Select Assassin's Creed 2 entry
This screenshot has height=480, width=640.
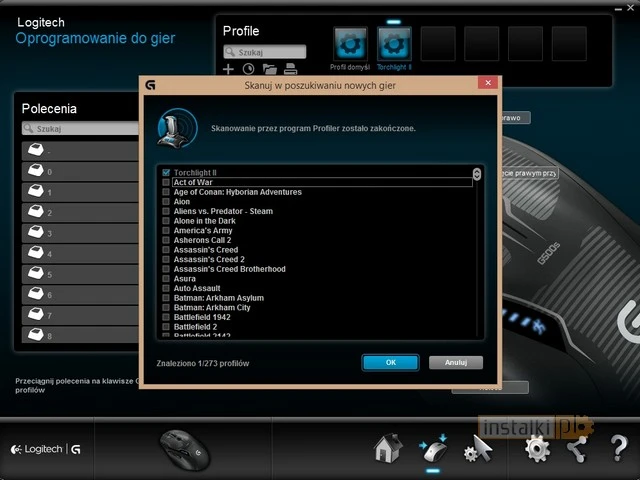point(209,259)
